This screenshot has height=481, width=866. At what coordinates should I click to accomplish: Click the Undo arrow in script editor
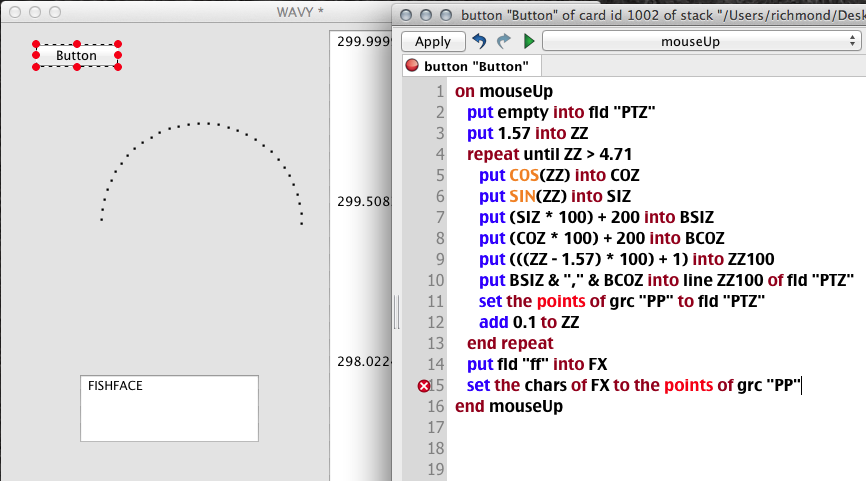(479, 42)
